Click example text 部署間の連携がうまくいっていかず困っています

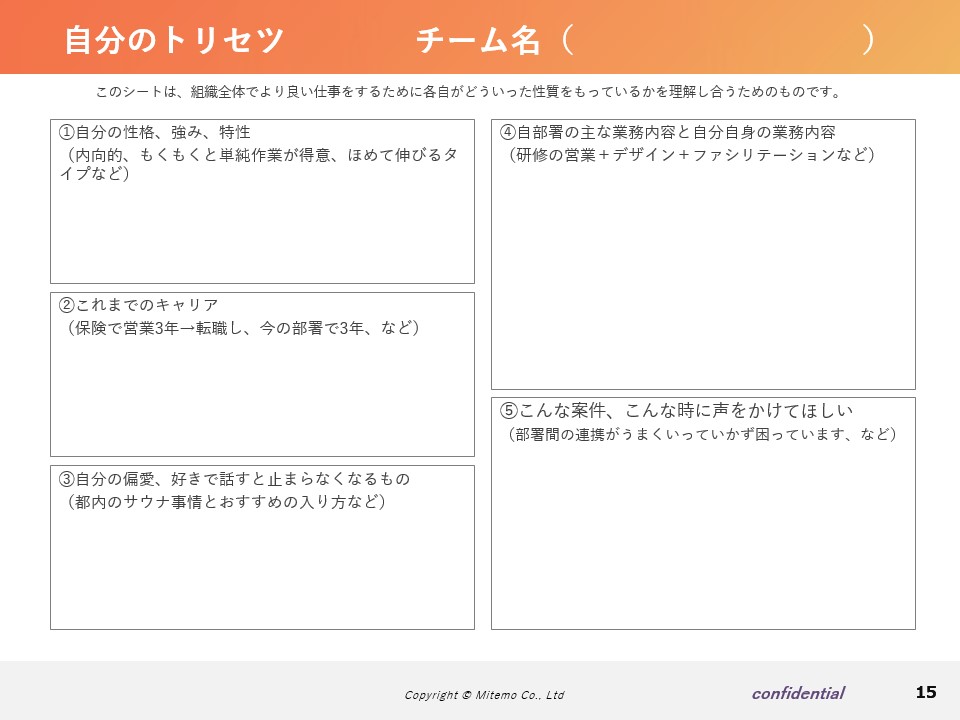(x=680, y=434)
